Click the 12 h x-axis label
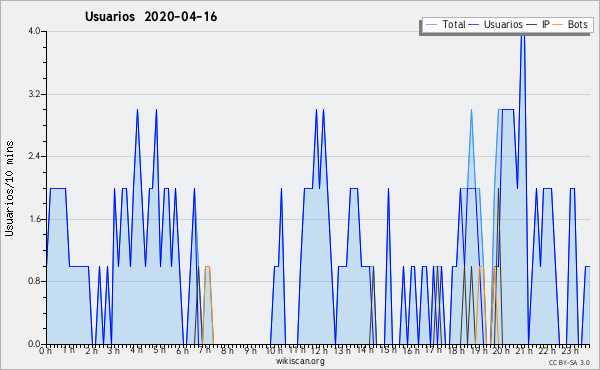The width and height of the screenshot is (600, 370). coord(319,350)
